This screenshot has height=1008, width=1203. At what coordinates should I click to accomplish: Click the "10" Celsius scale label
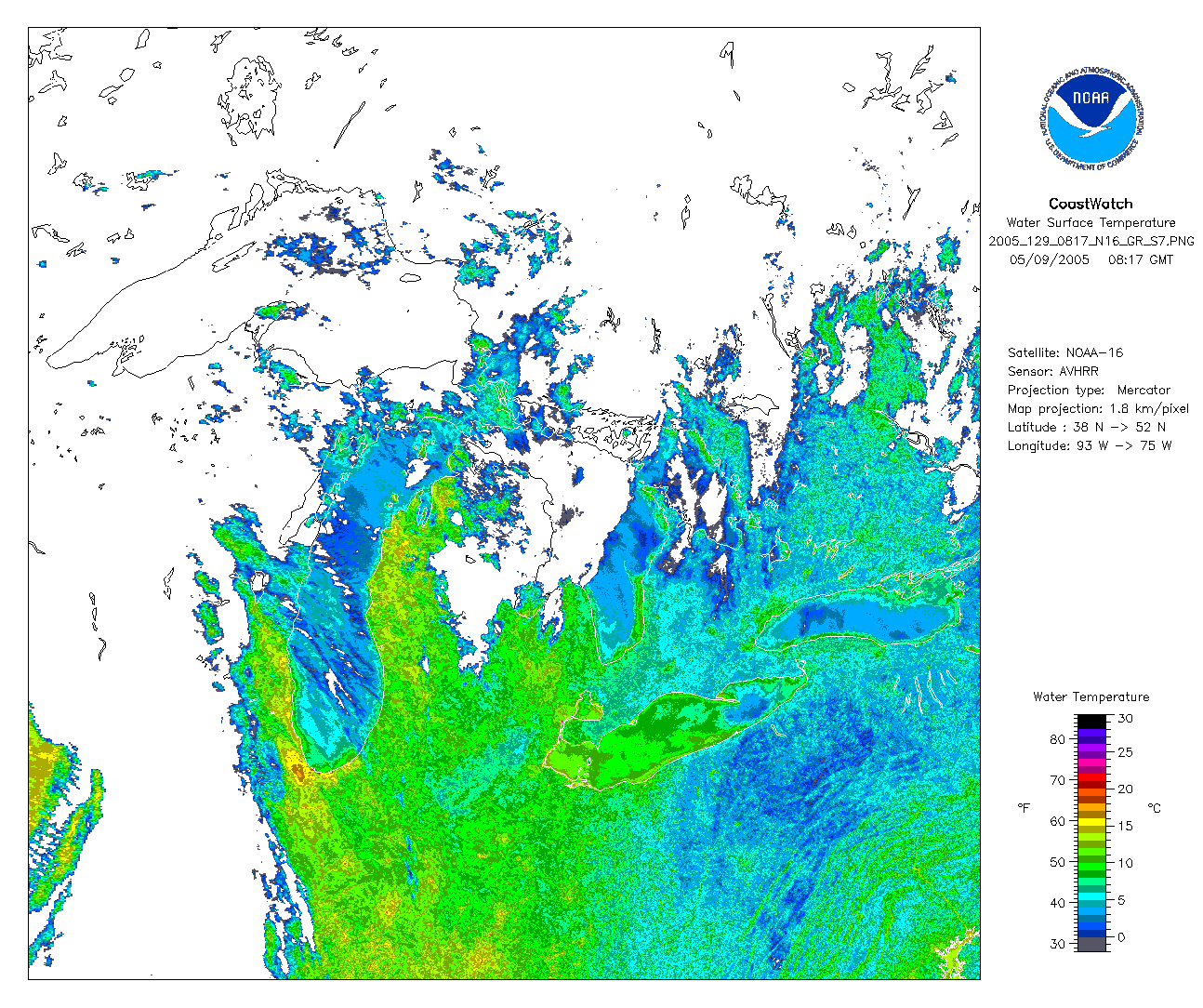[1125, 863]
